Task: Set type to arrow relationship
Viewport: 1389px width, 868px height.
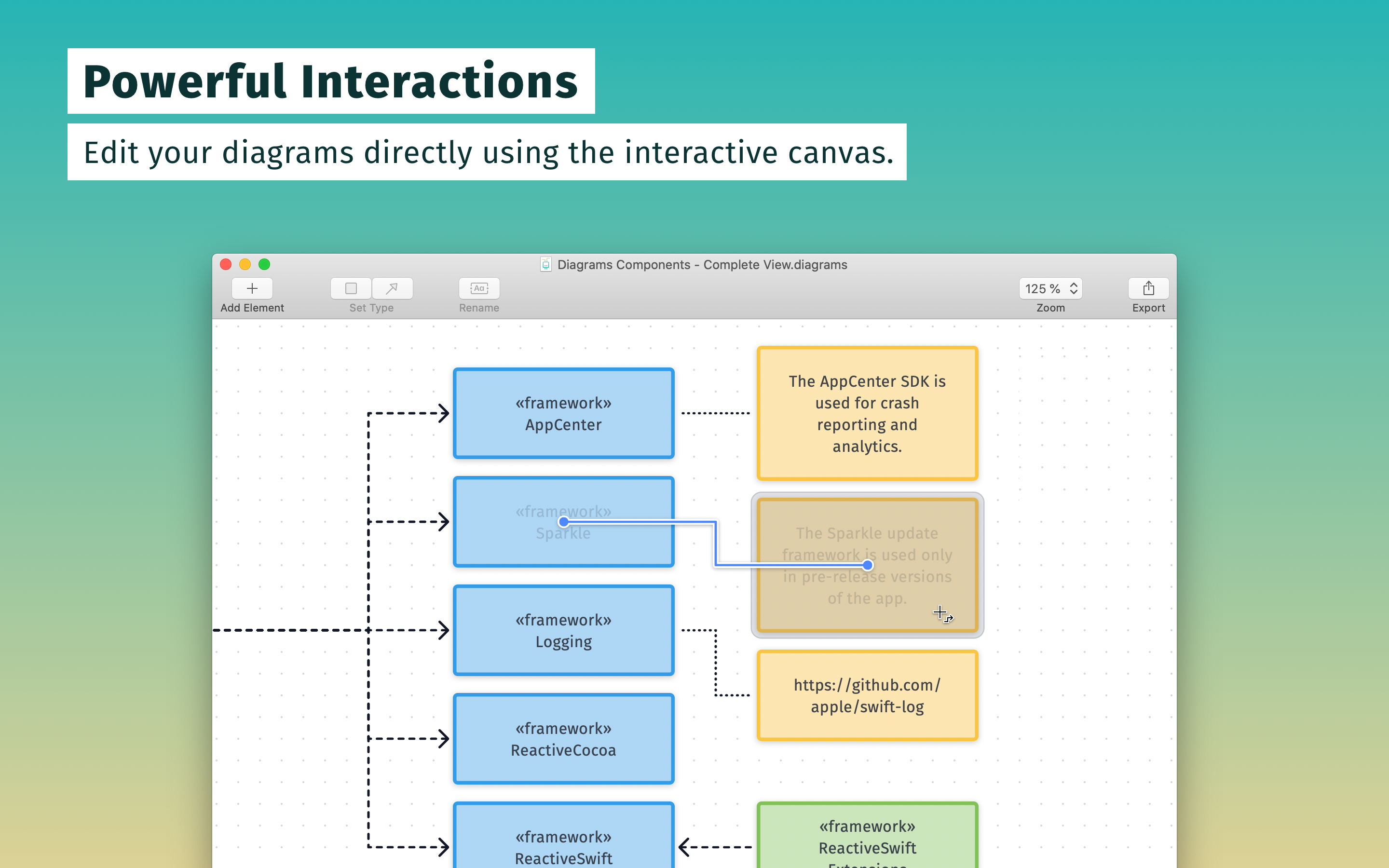Action: click(x=392, y=288)
